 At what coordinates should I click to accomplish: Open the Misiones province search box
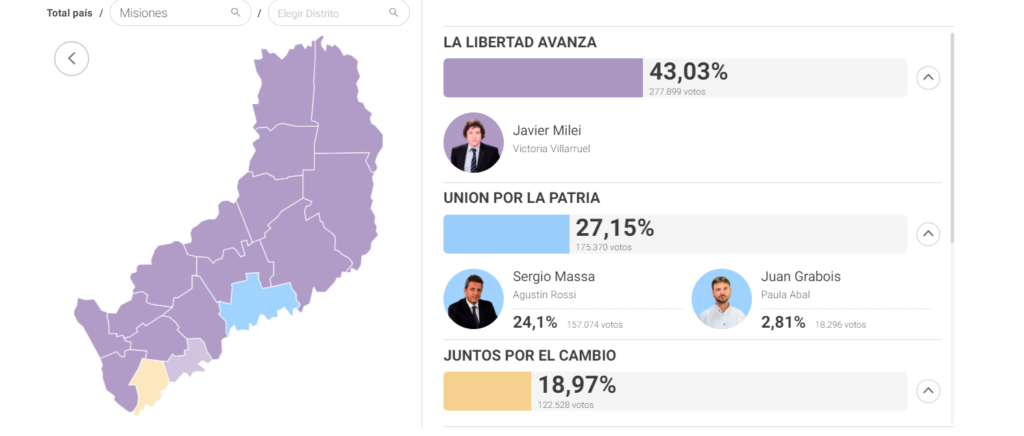point(170,13)
